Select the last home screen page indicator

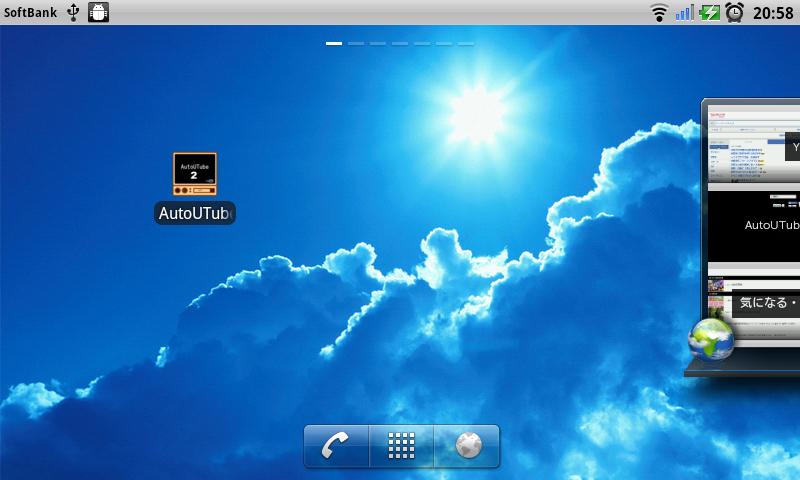[466, 44]
